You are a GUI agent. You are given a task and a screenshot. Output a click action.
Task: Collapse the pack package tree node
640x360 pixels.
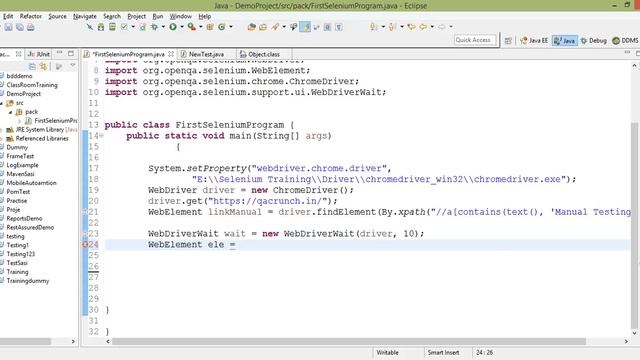click(10, 112)
